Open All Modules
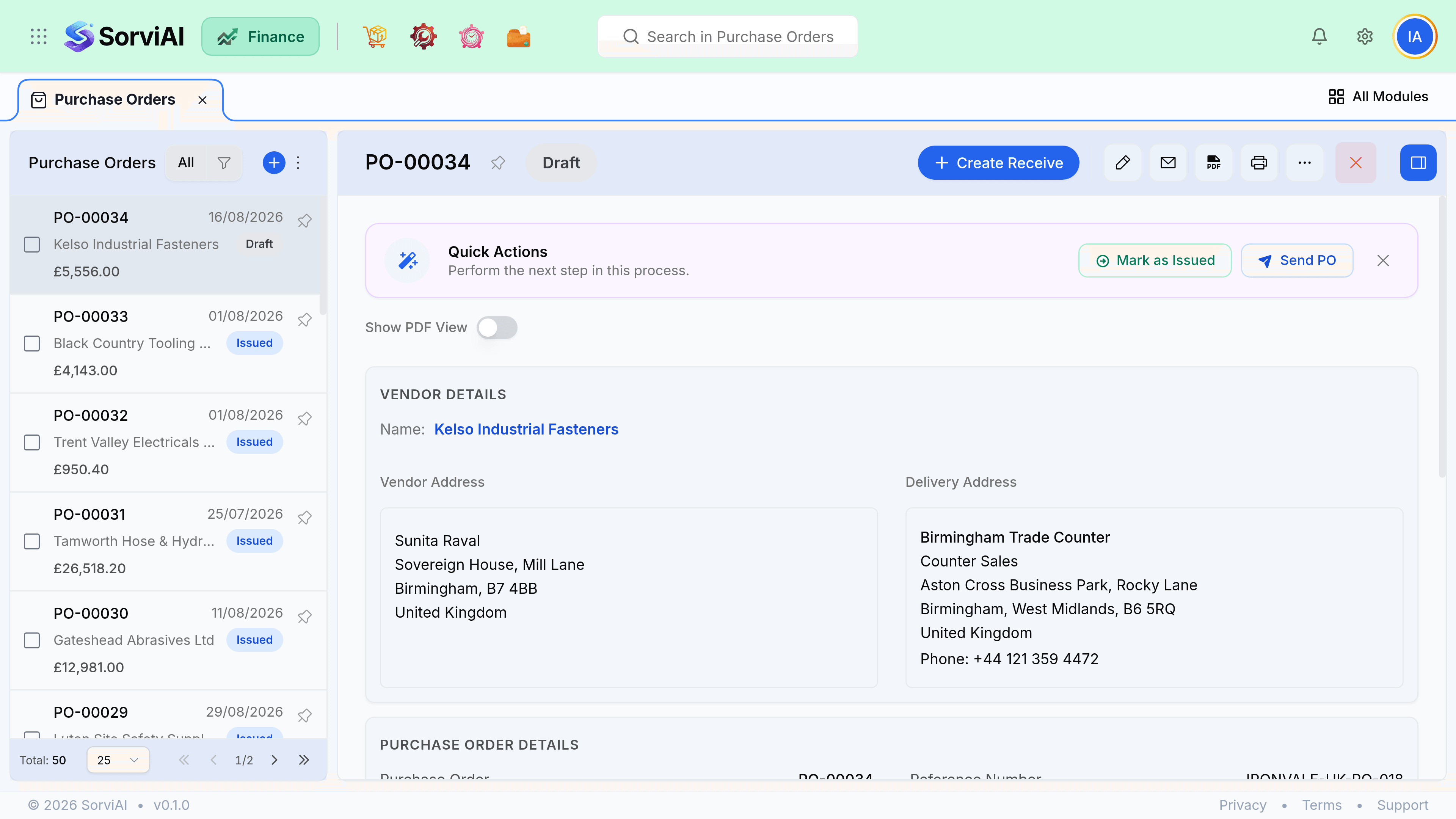The height and width of the screenshot is (819, 1456). 1378,97
